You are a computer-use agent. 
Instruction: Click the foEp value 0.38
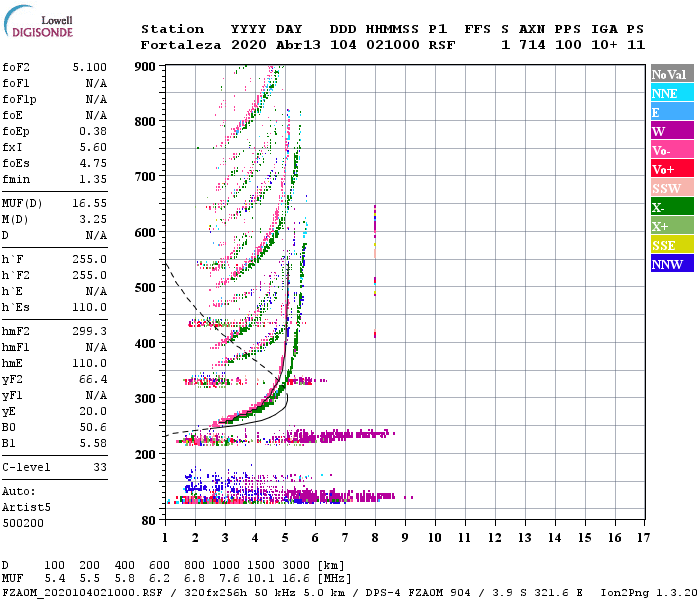point(93,131)
